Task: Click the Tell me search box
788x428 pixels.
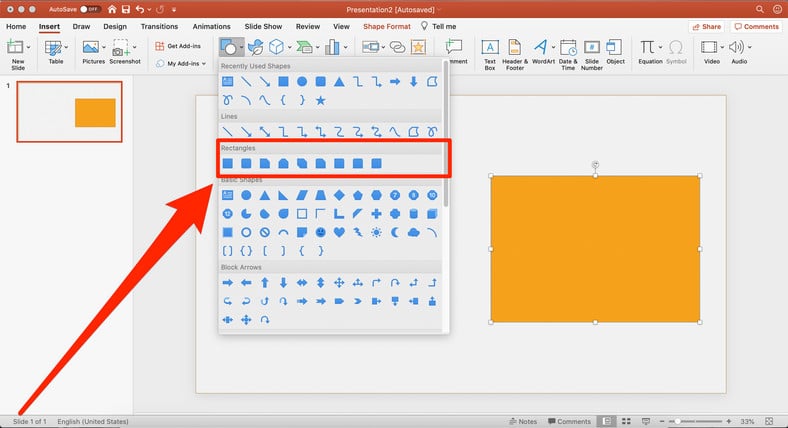Action: click(439, 26)
